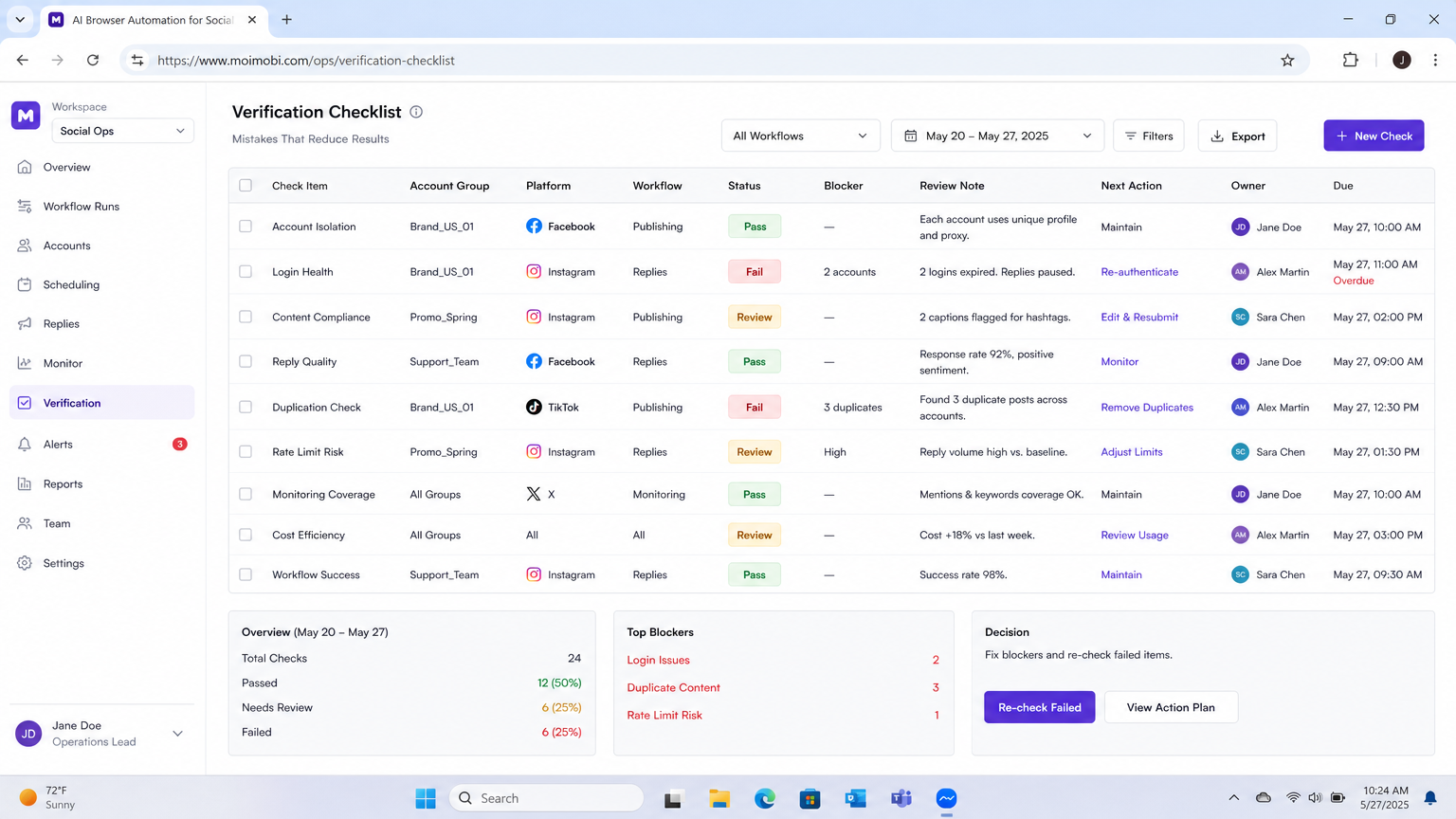Click the X platform icon in Monitoring Coverage row
This screenshot has width=1456, height=819.
[x=534, y=494]
